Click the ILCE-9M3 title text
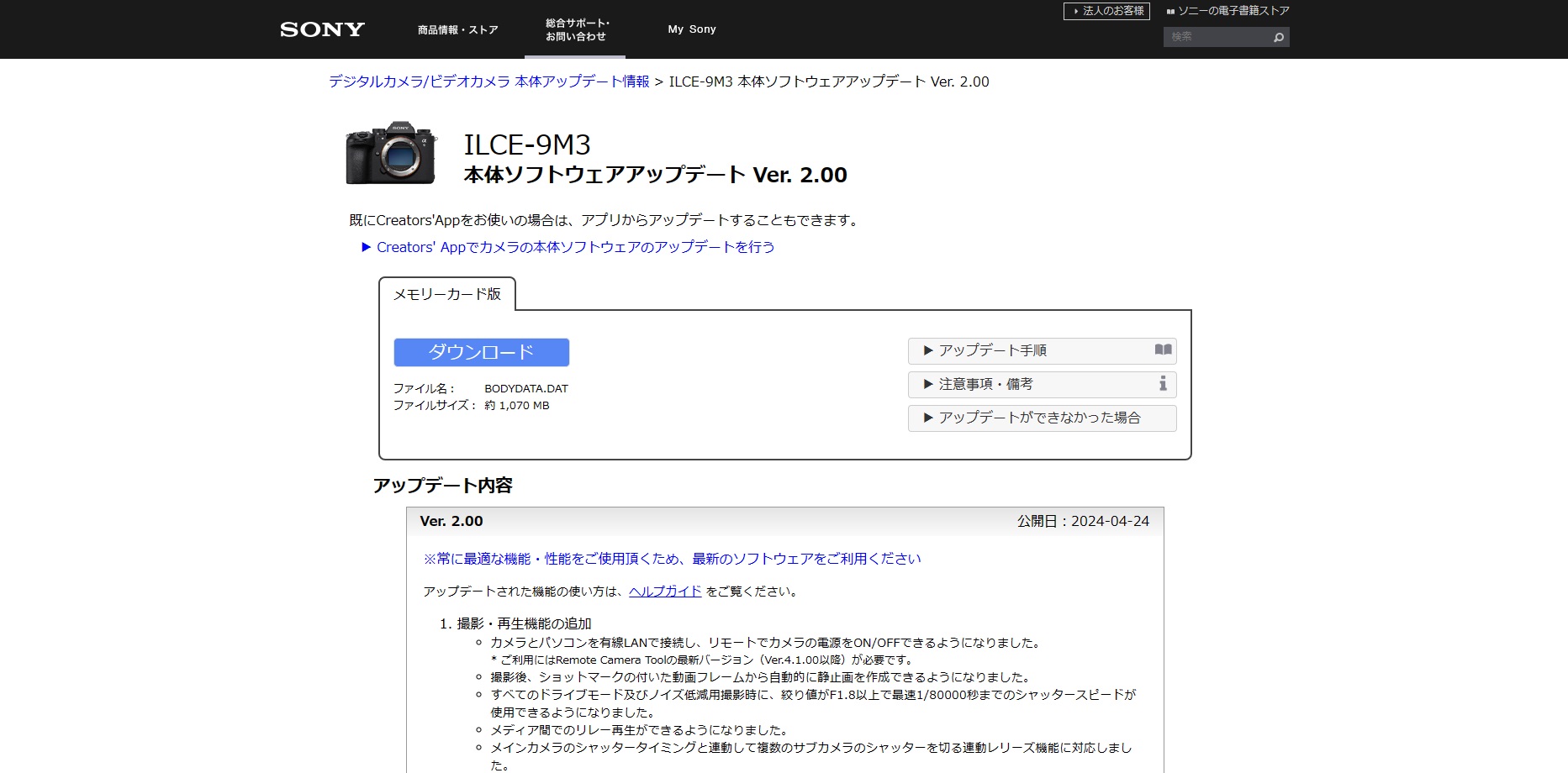Image resolution: width=1568 pixels, height=773 pixels. pyautogui.click(x=527, y=145)
